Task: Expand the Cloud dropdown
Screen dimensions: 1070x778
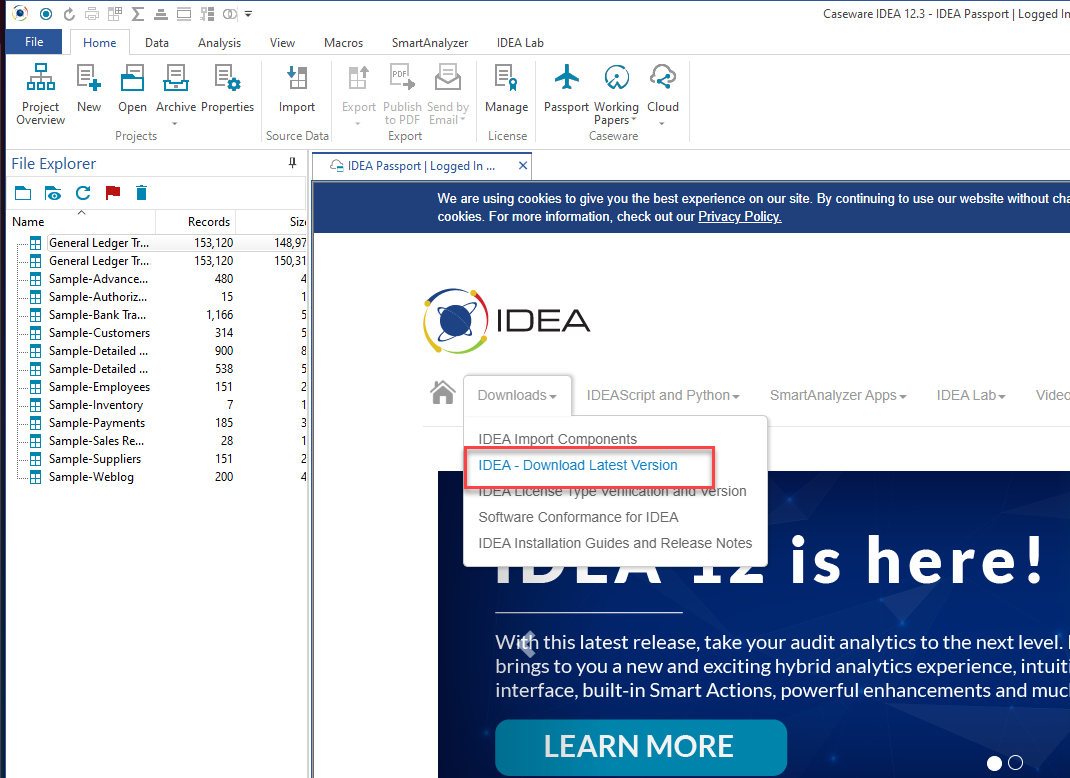Action: (x=662, y=123)
